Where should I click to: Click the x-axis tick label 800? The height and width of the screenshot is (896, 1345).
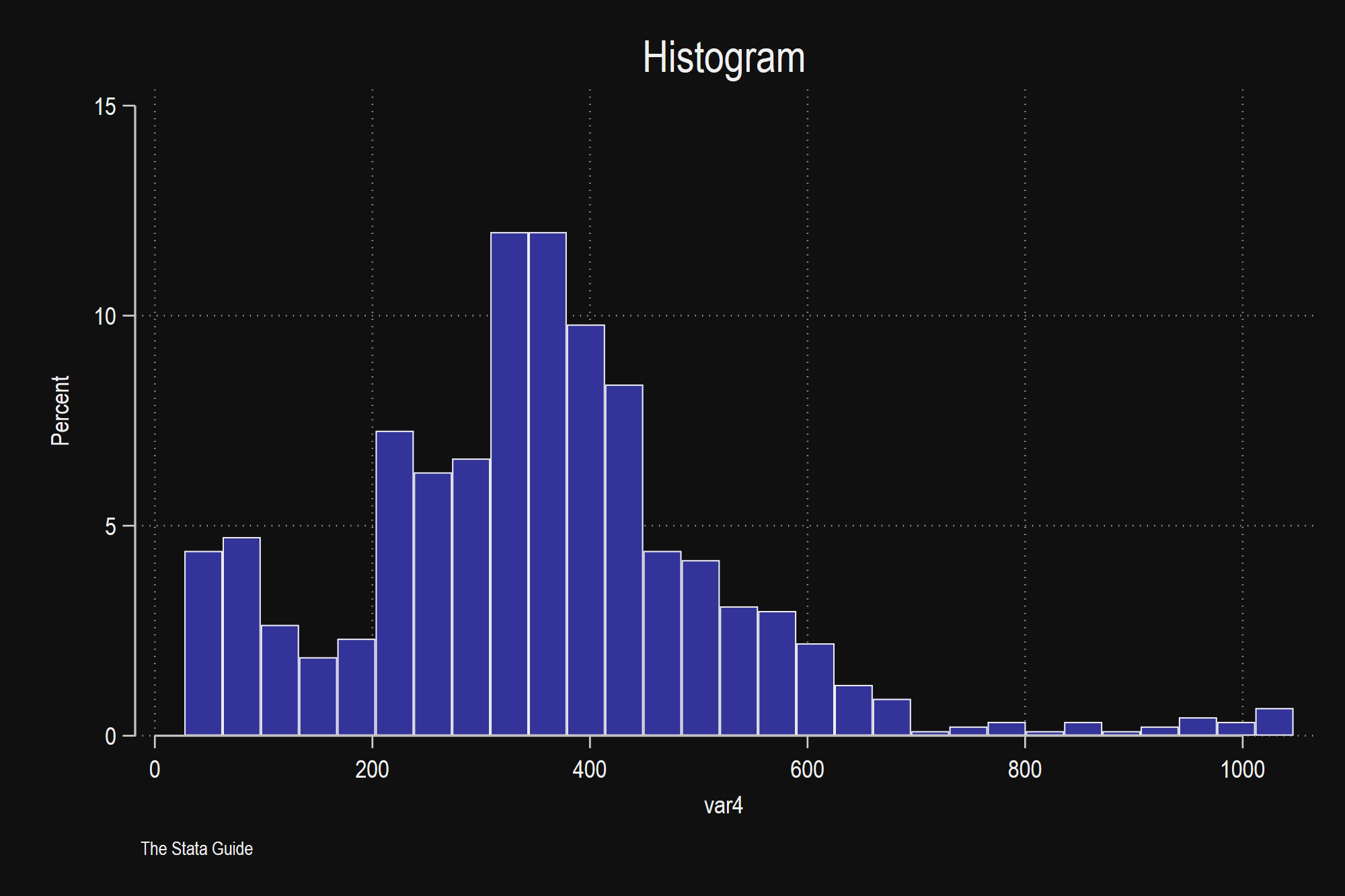pyautogui.click(x=1024, y=770)
